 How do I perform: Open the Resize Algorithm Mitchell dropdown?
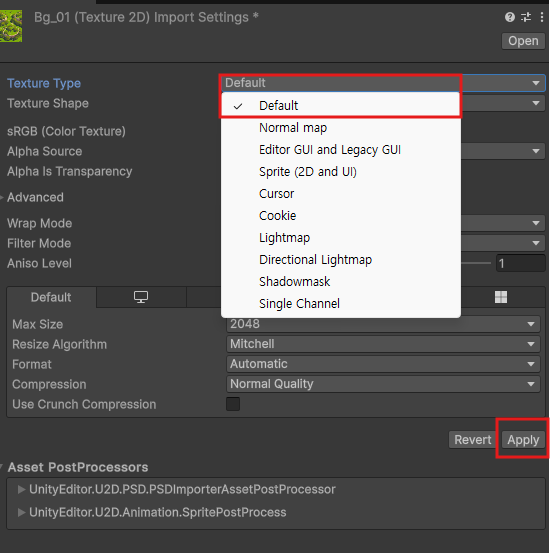[383, 344]
